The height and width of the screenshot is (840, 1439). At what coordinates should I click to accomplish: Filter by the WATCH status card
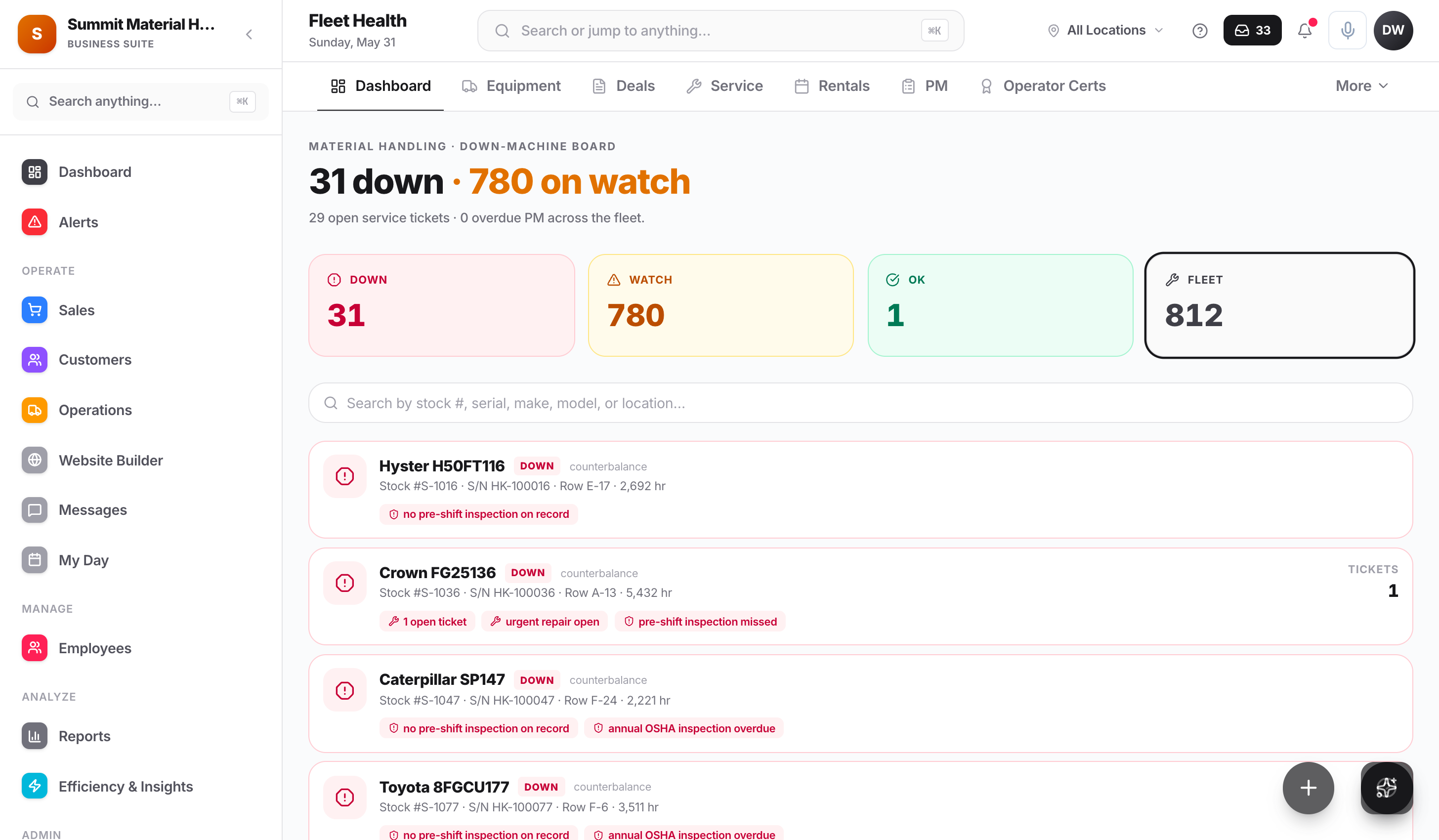pos(720,305)
